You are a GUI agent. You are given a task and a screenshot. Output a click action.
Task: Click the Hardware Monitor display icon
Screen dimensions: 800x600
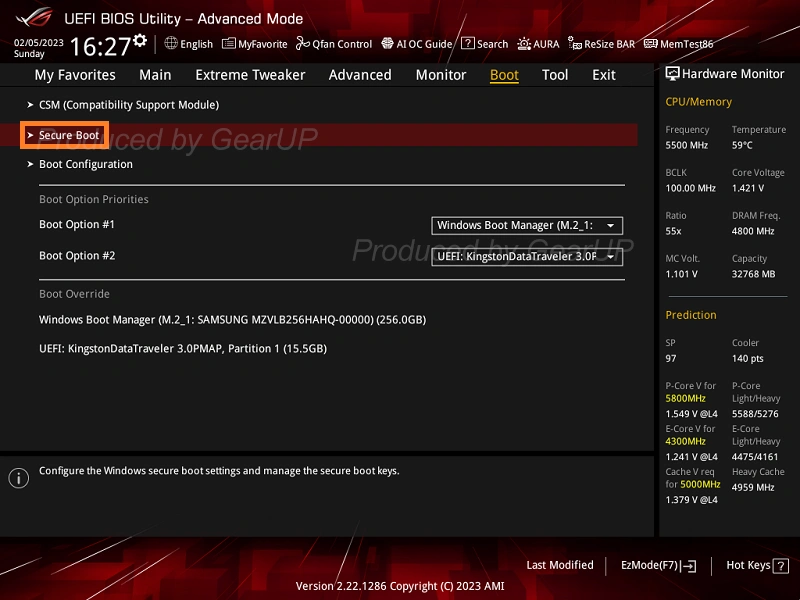click(x=672, y=74)
